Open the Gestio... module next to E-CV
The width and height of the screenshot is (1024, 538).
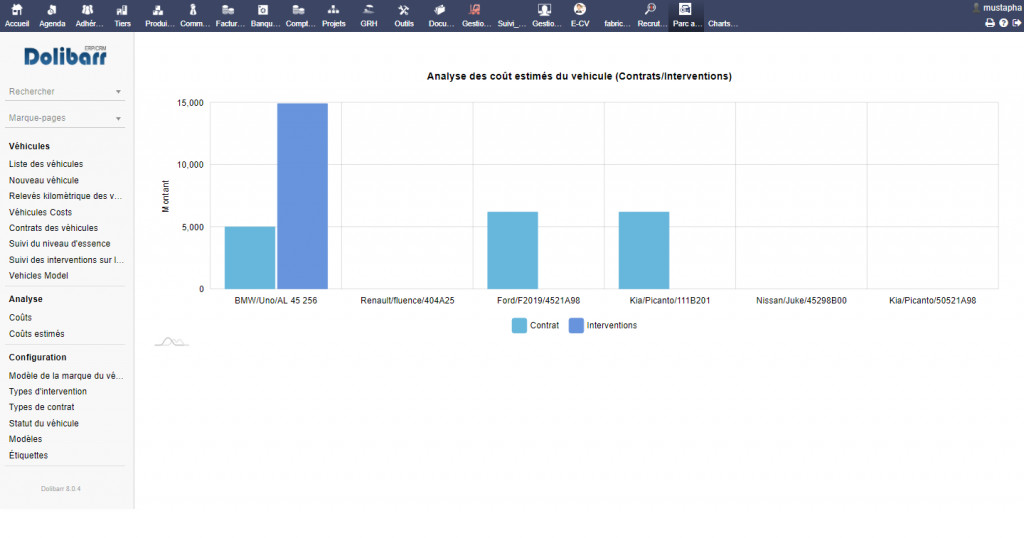click(x=544, y=10)
